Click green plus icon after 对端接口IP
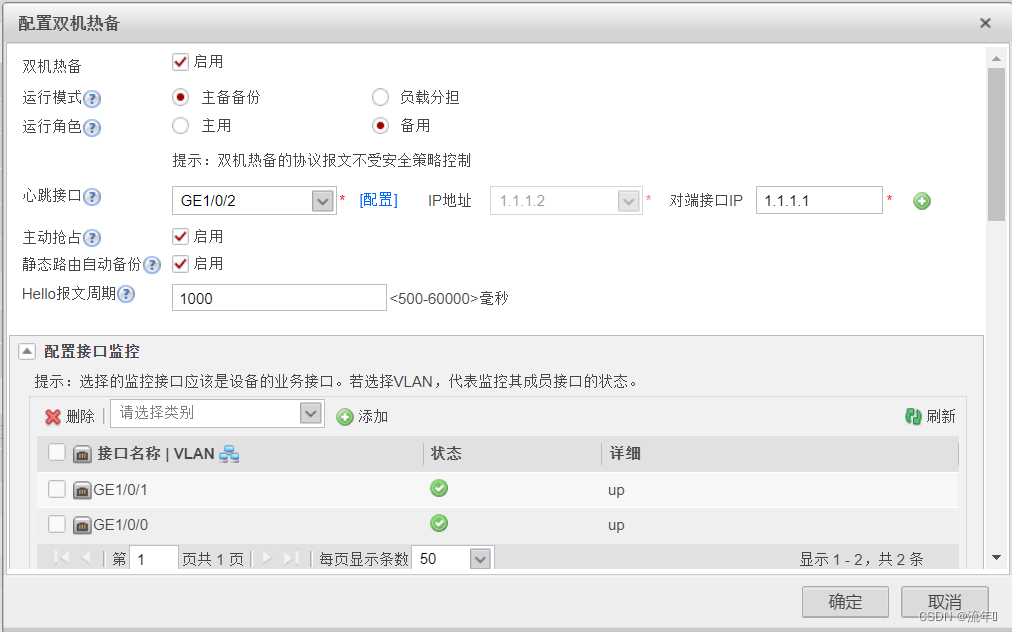Screen dimensions: 1012x632 click(x=922, y=201)
